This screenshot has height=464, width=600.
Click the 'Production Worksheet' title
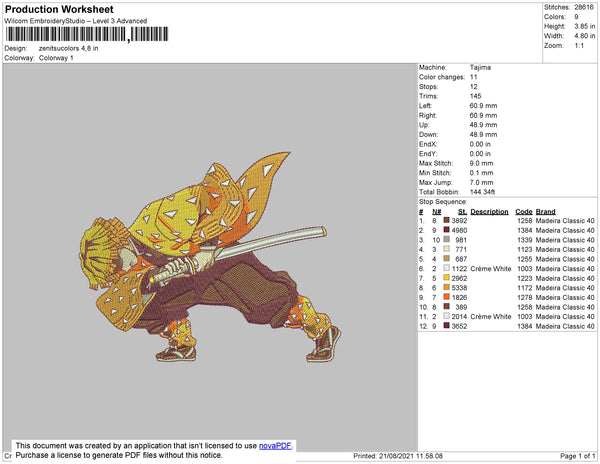[x=59, y=10]
